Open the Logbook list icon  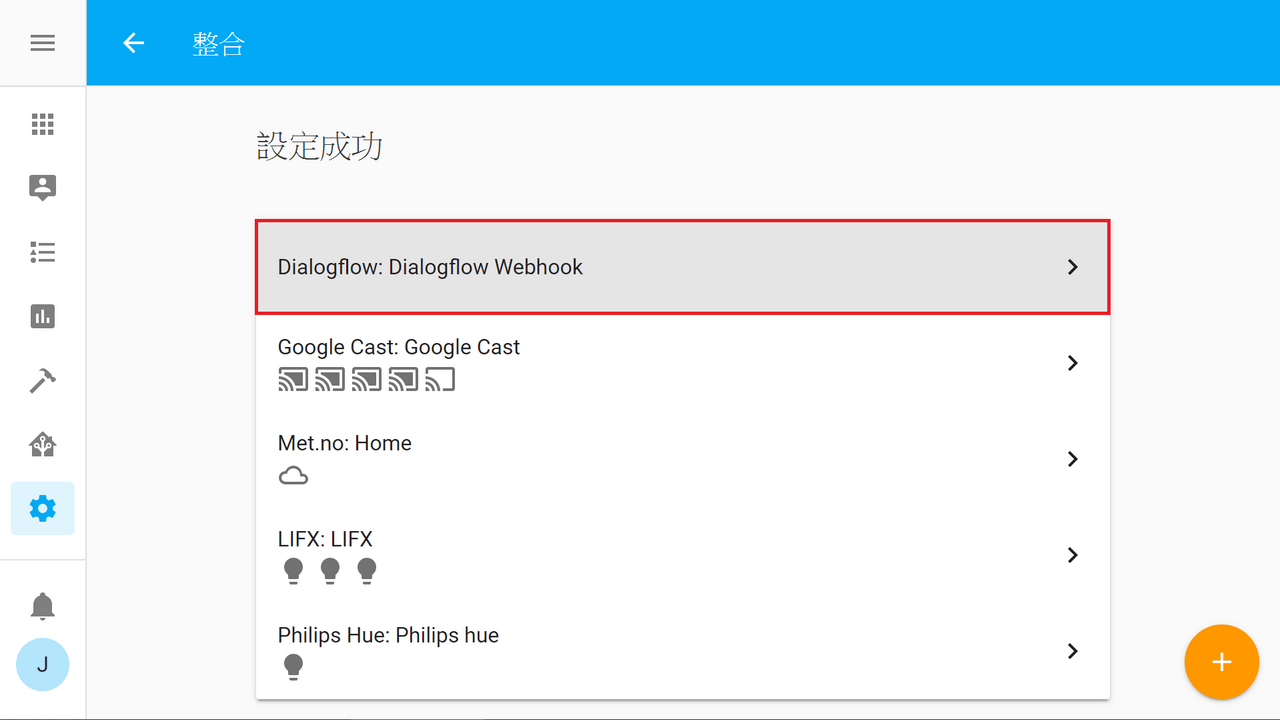[x=42, y=252]
